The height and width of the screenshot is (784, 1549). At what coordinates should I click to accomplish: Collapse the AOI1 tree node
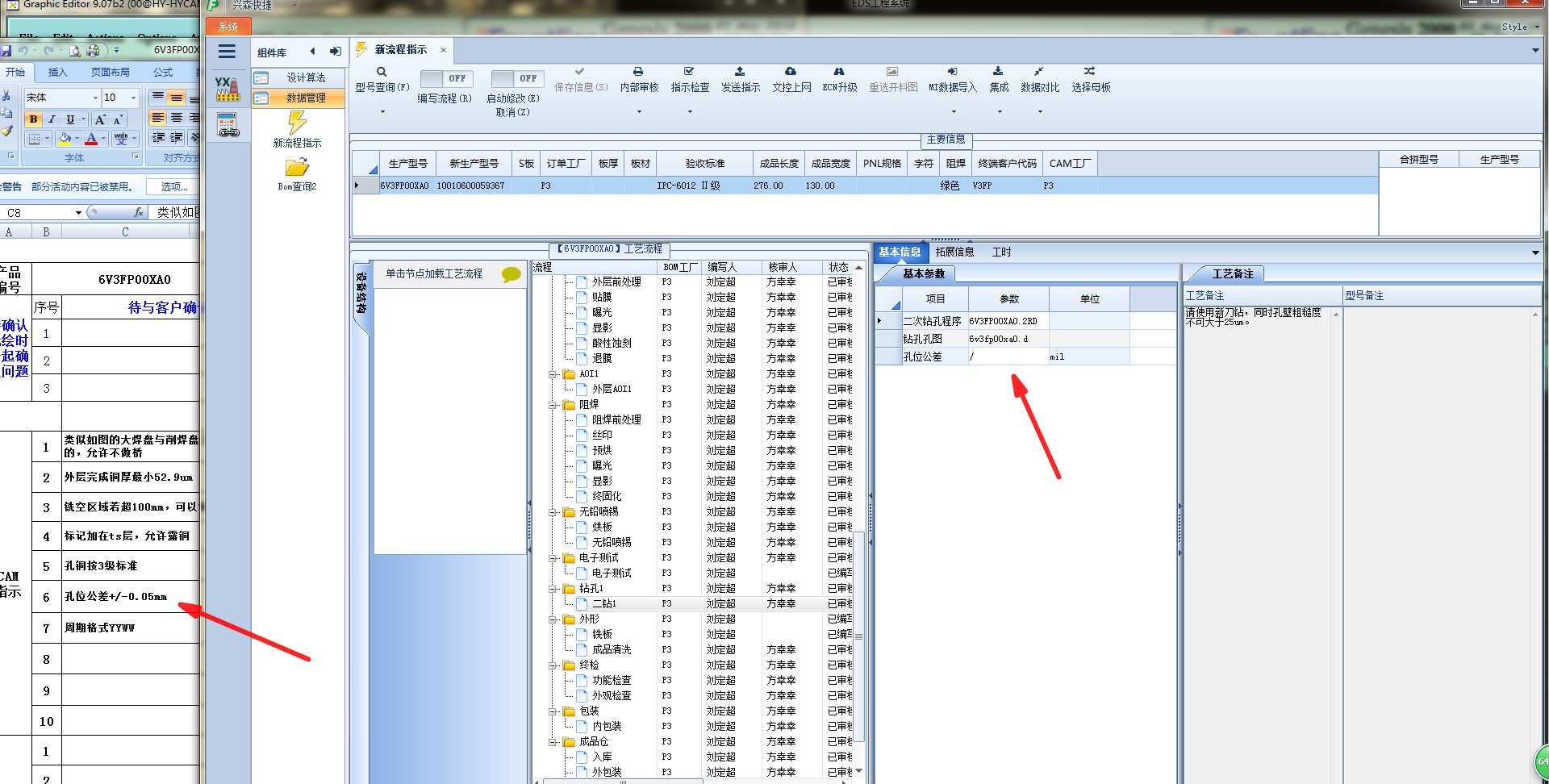pyautogui.click(x=553, y=373)
